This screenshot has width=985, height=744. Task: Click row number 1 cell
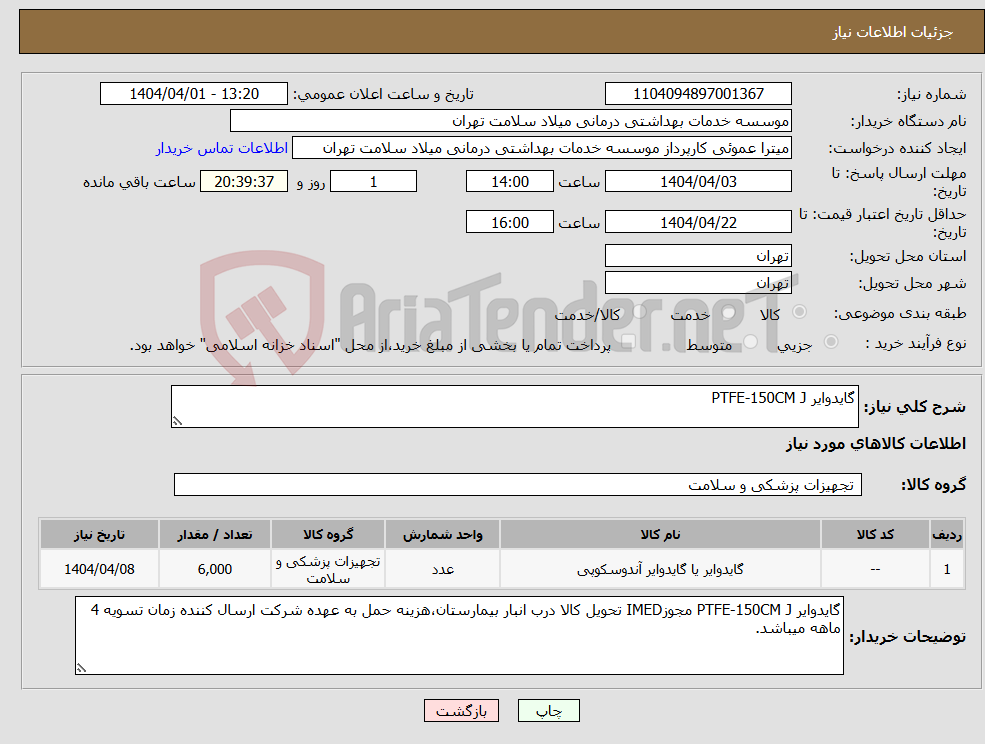(947, 569)
